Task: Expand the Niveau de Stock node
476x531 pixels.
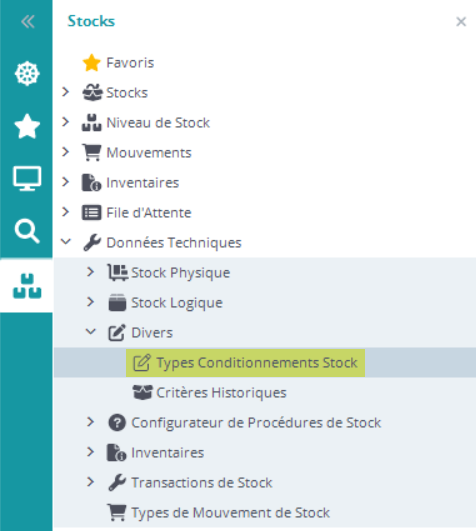Action: coord(66,122)
